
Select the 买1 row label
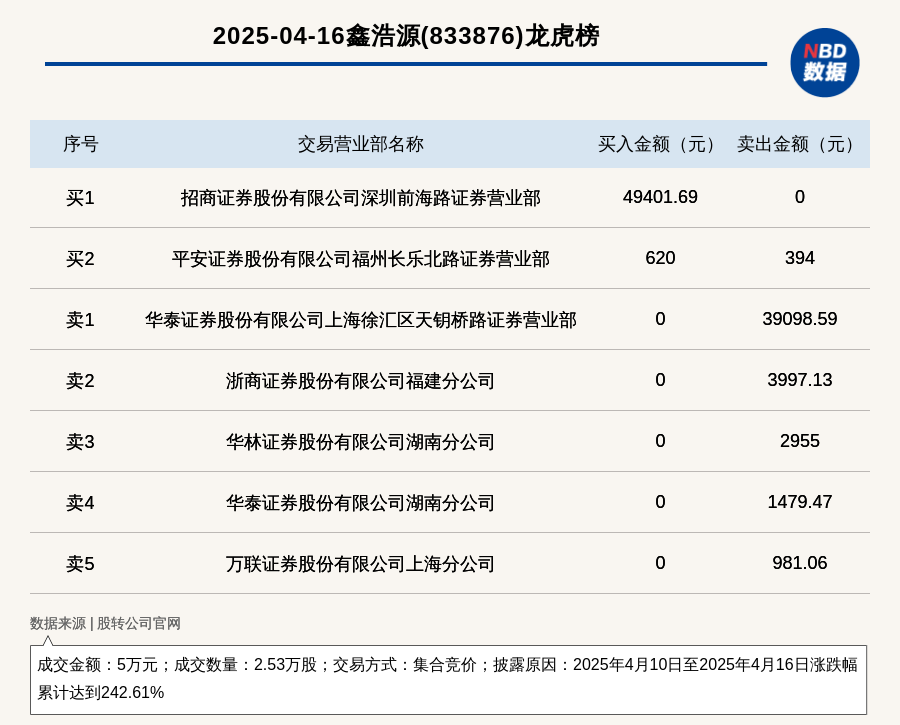pyautogui.click(x=80, y=198)
